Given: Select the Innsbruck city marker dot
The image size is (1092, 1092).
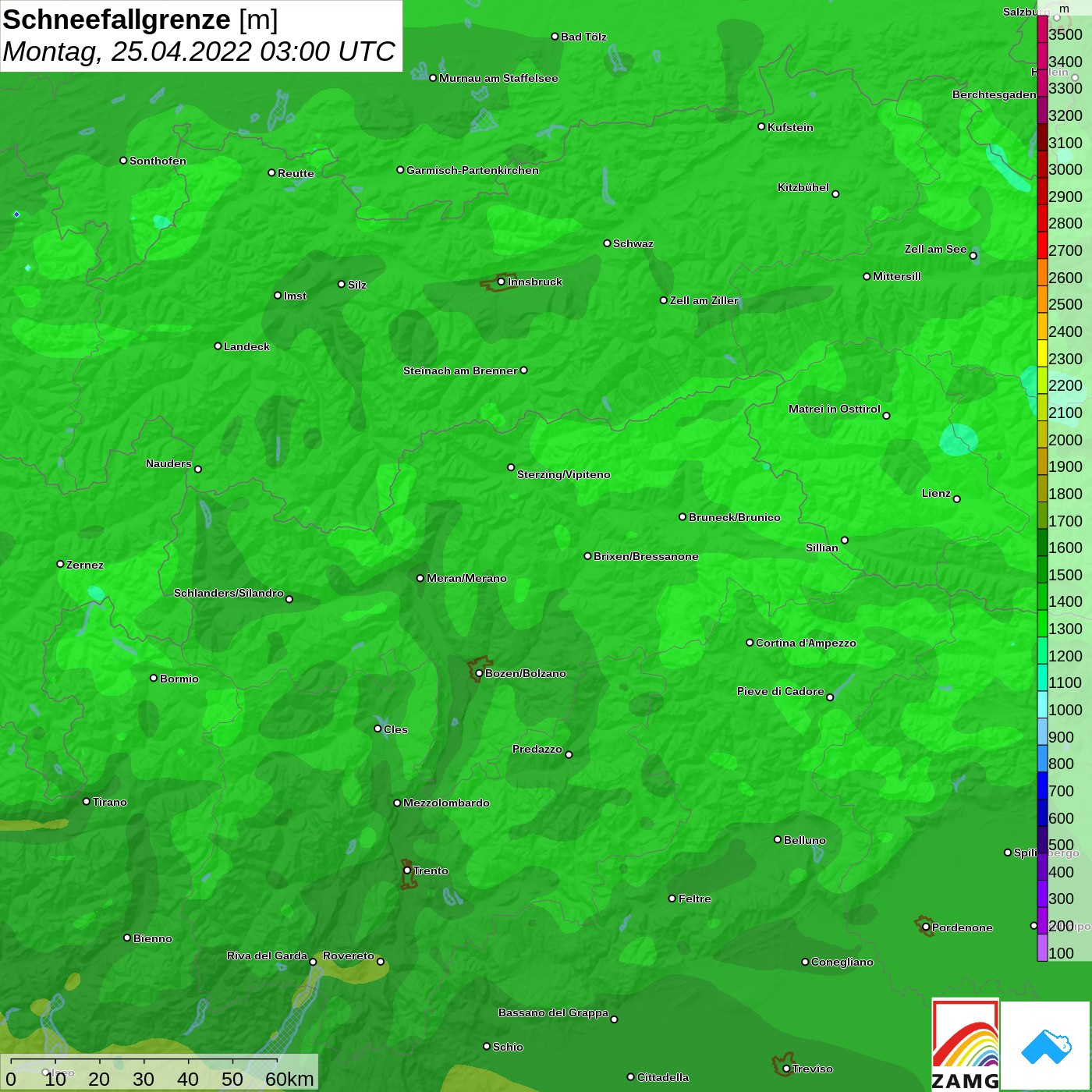Looking at the screenshot, I should pos(501,282).
